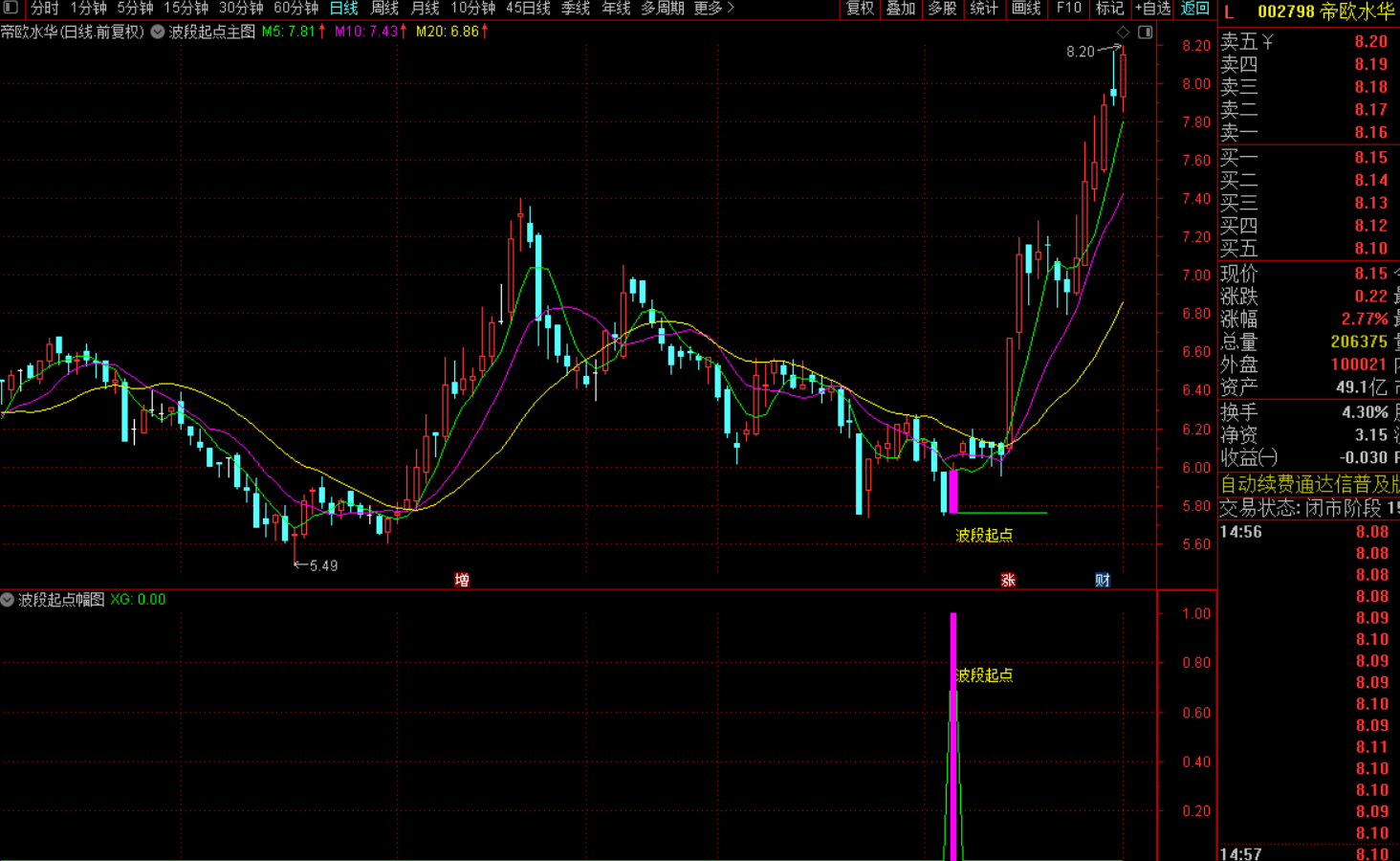Click the 卖三 ask row price 8.18
Viewport: 1400px width, 861px height.
(x=1370, y=87)
